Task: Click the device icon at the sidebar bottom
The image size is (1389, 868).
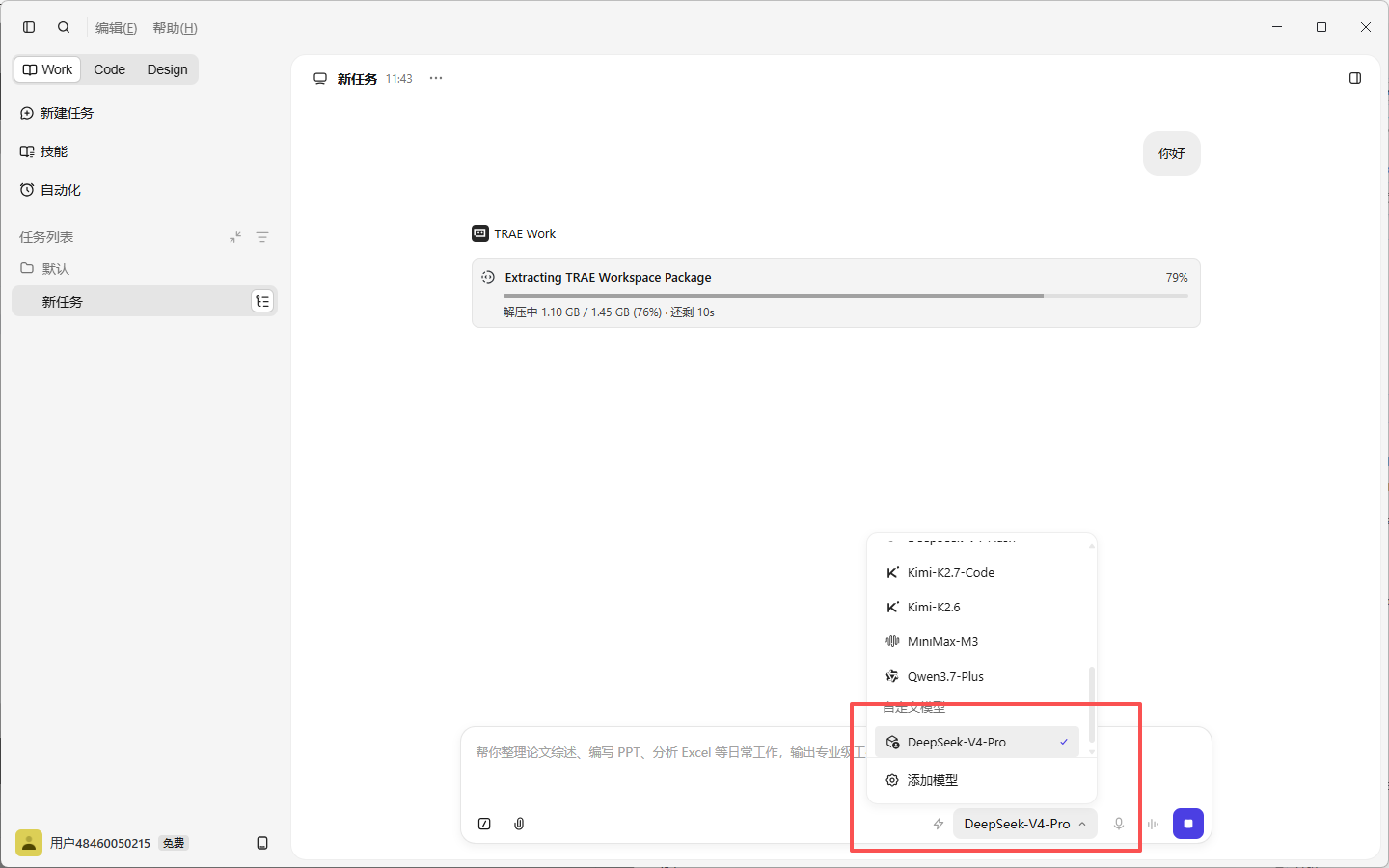Action: (x=262, y=843)
